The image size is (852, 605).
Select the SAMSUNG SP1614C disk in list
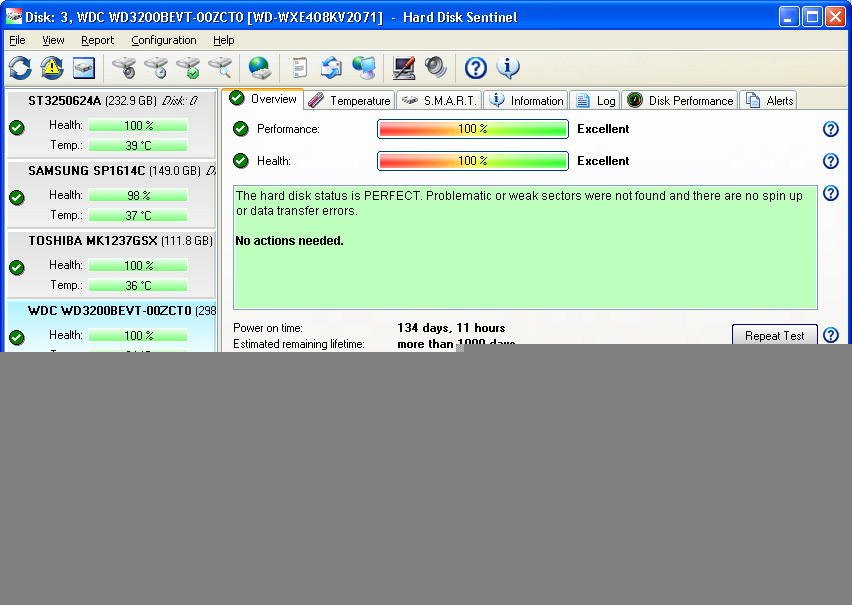pyautogui.click(x=110, y=171)
